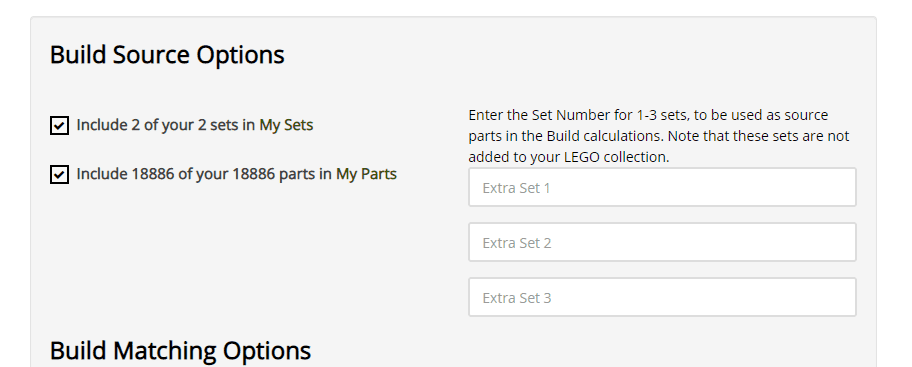The image size is (912, 367).
Task: Click the checkmark icon beside My Parts
Action: 59,174
